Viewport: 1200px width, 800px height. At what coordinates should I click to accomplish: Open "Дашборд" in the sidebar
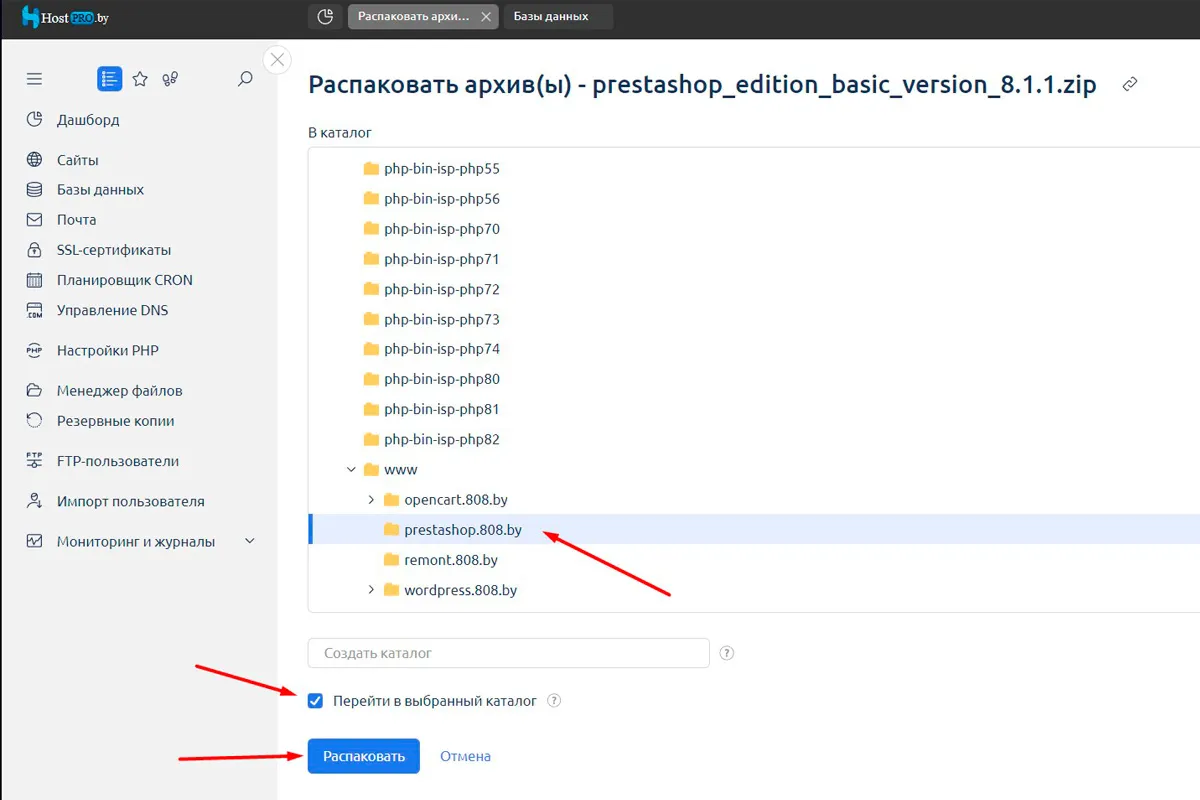(88, 120)
